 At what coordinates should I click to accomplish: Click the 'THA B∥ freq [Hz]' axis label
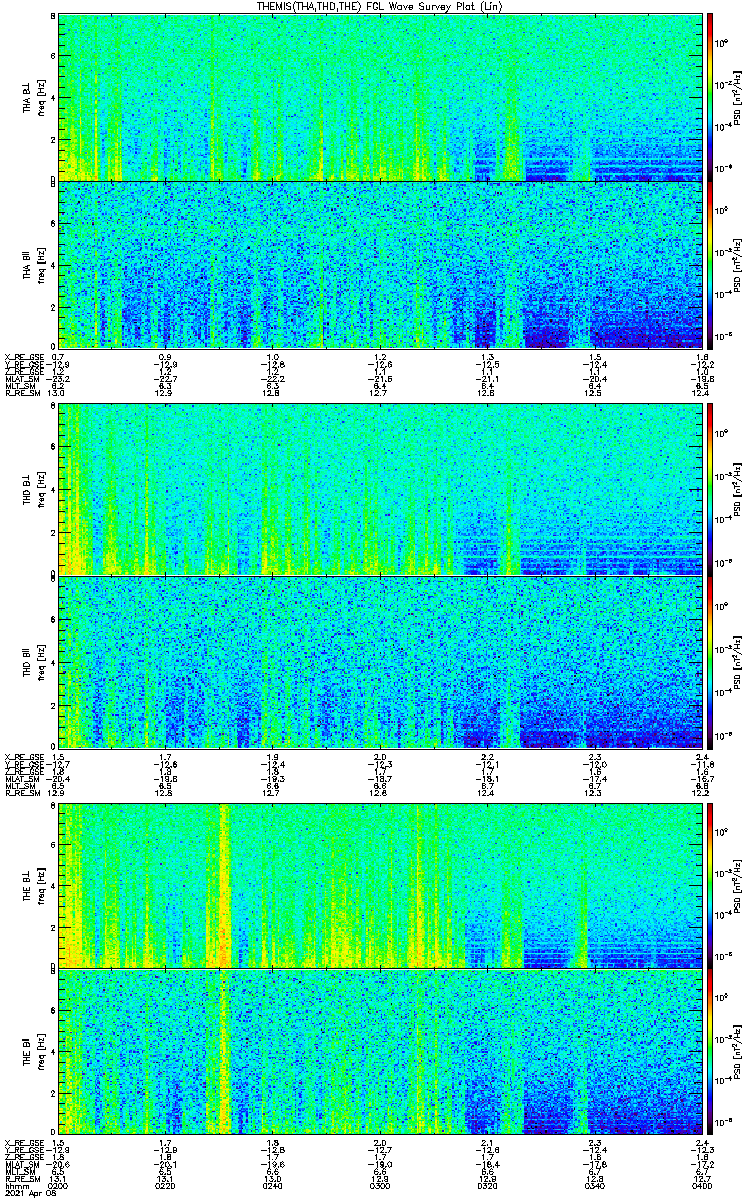click(x=33, y=265)
